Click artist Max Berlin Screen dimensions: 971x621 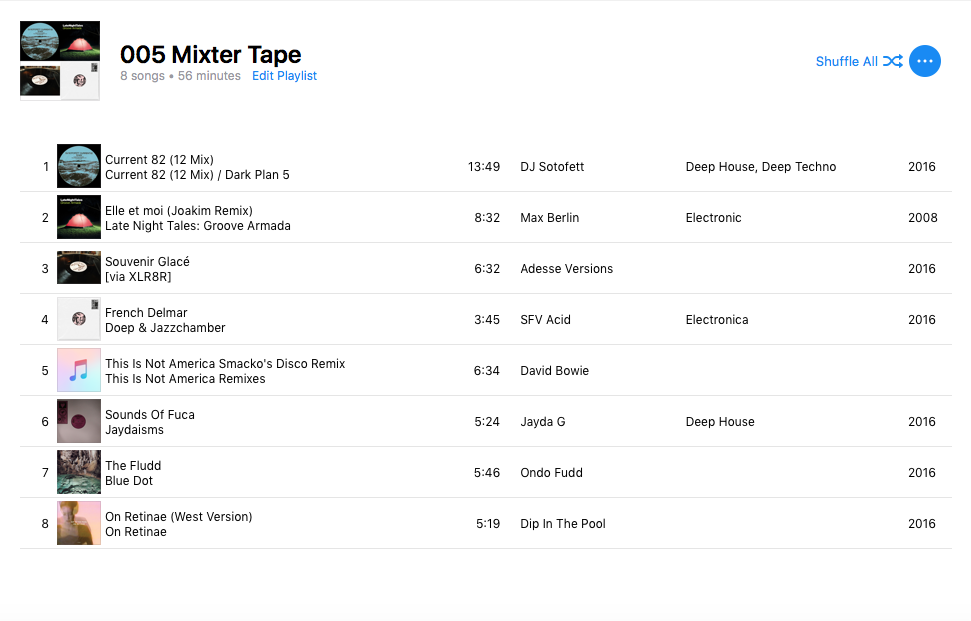coord(549,218)
